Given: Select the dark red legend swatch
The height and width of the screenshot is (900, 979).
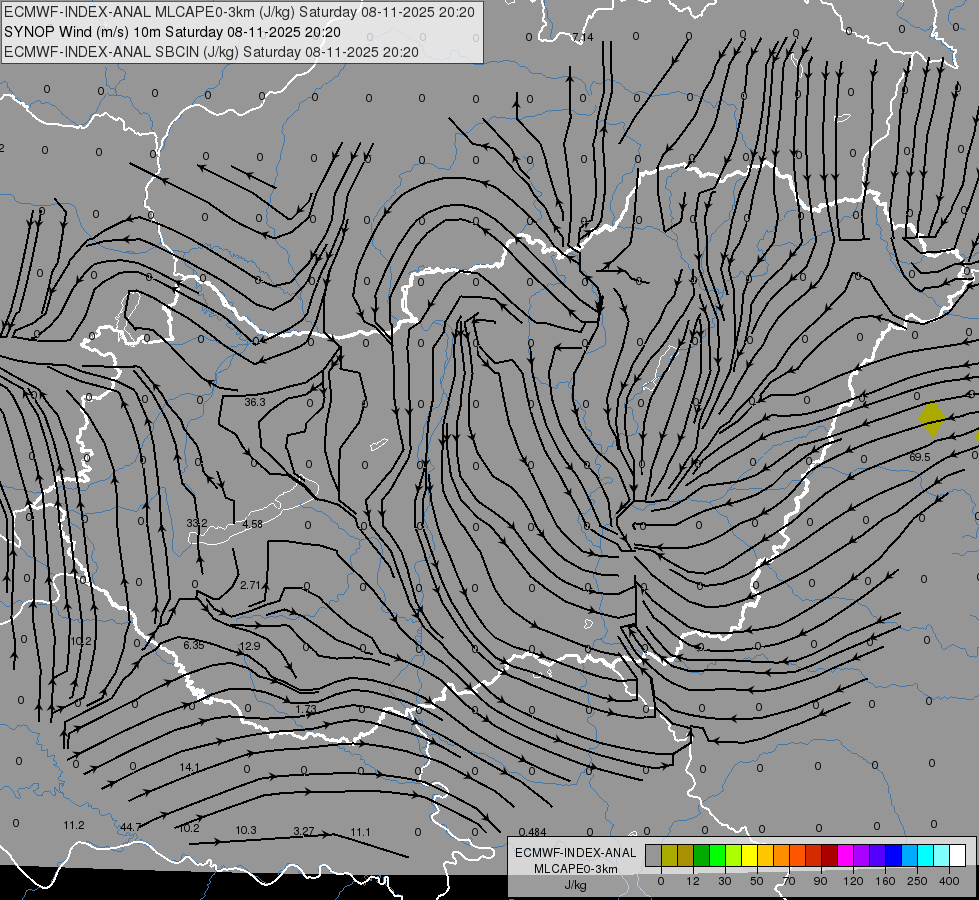Looking at the screenshot, I should coord(829,856).
